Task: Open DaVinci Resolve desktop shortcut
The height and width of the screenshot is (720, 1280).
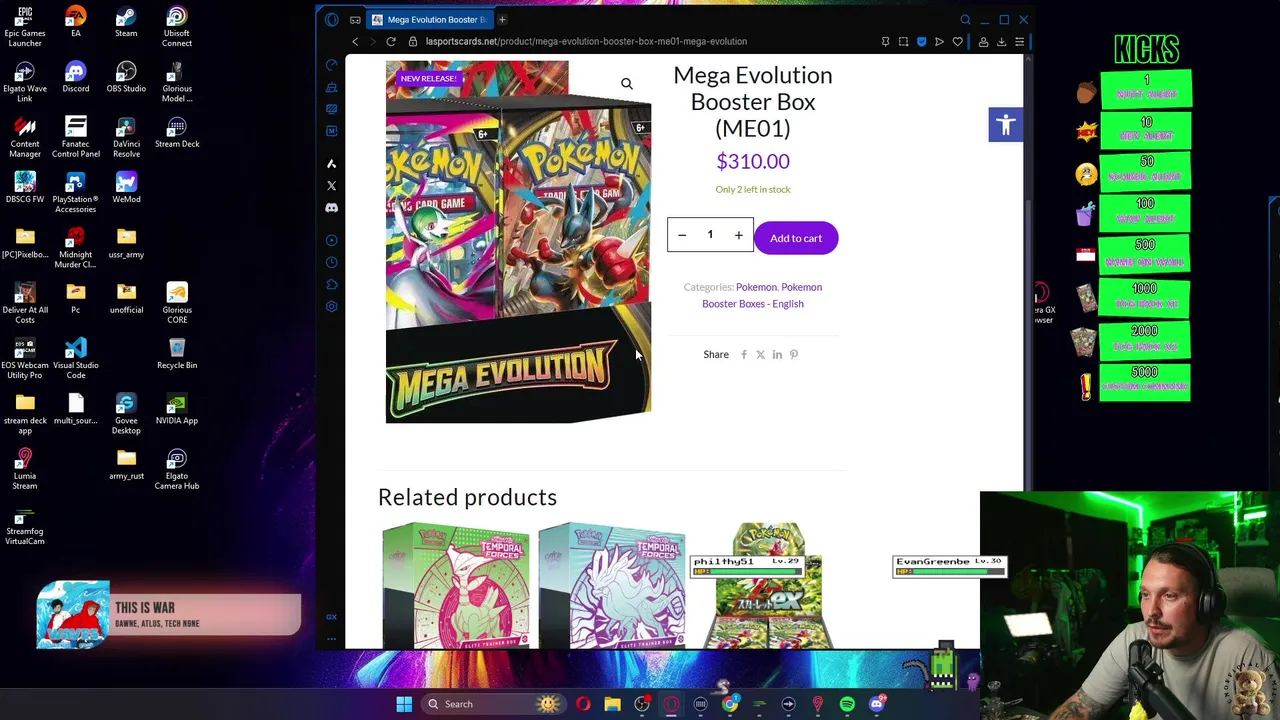Action: [x=126, y=138]
